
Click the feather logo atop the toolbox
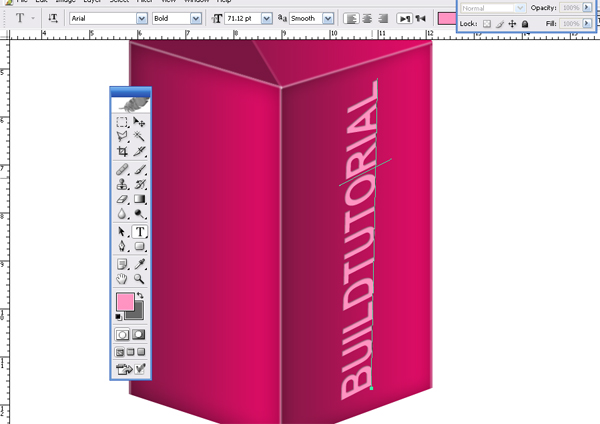coord(130,104)
